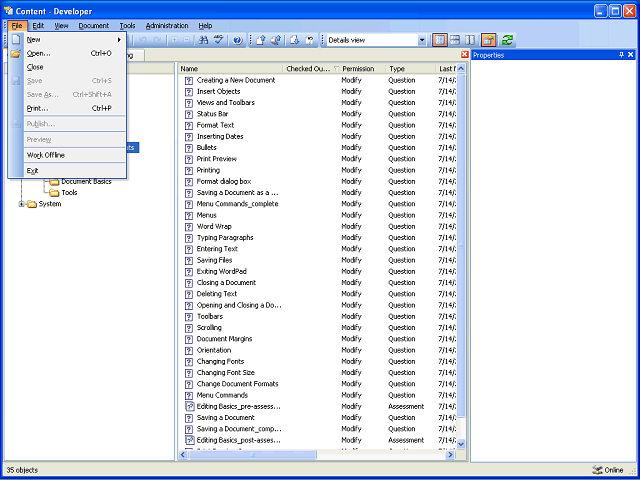This screenshot has width=640, height=480.
Task: Click the '35 objects' status text
Action: [x=22, y=470]
